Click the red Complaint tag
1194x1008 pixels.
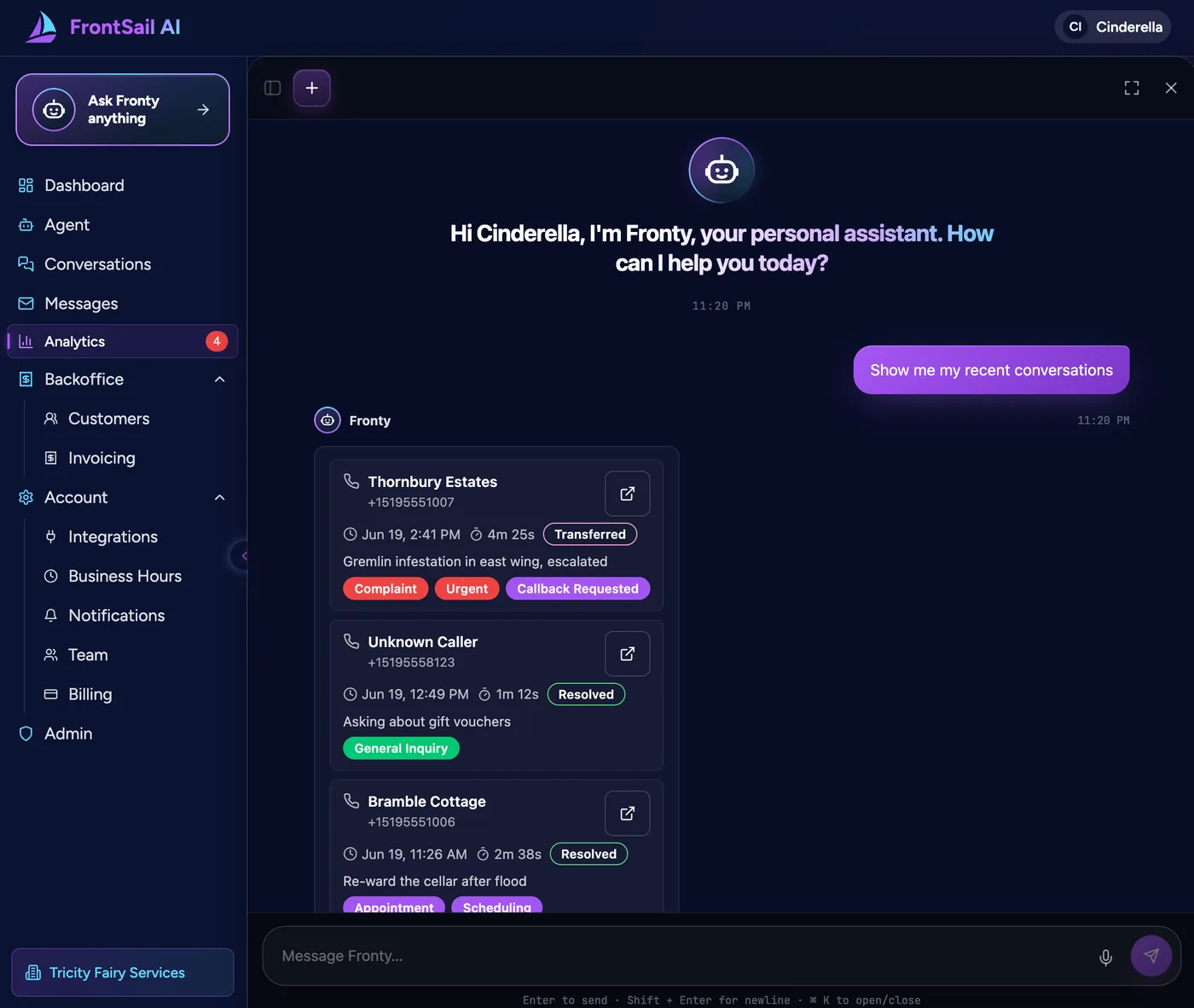pos(385,588)
